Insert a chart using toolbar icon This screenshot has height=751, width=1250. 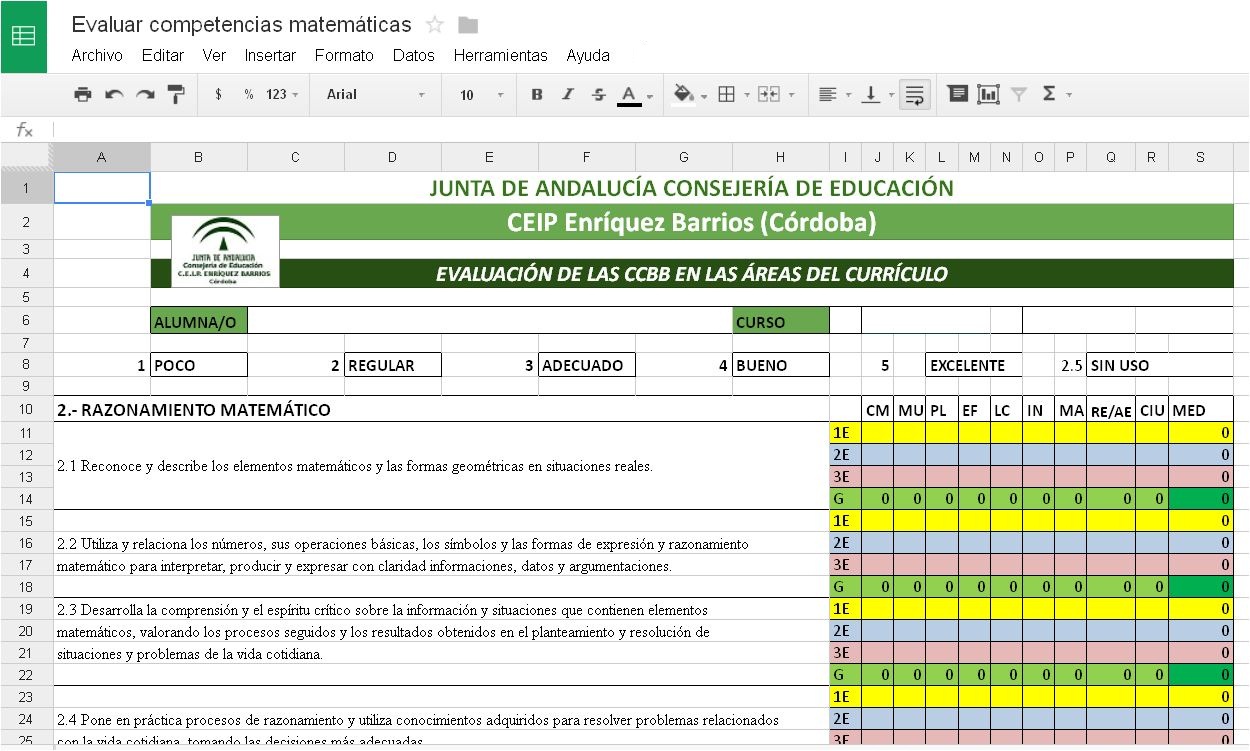coord(988,94)
